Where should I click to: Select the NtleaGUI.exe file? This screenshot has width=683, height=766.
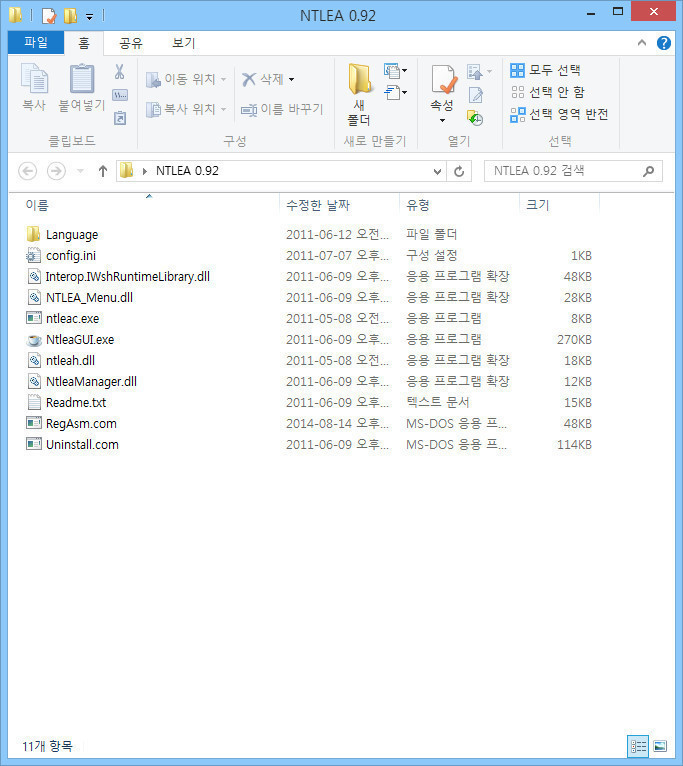click(80, 340)
